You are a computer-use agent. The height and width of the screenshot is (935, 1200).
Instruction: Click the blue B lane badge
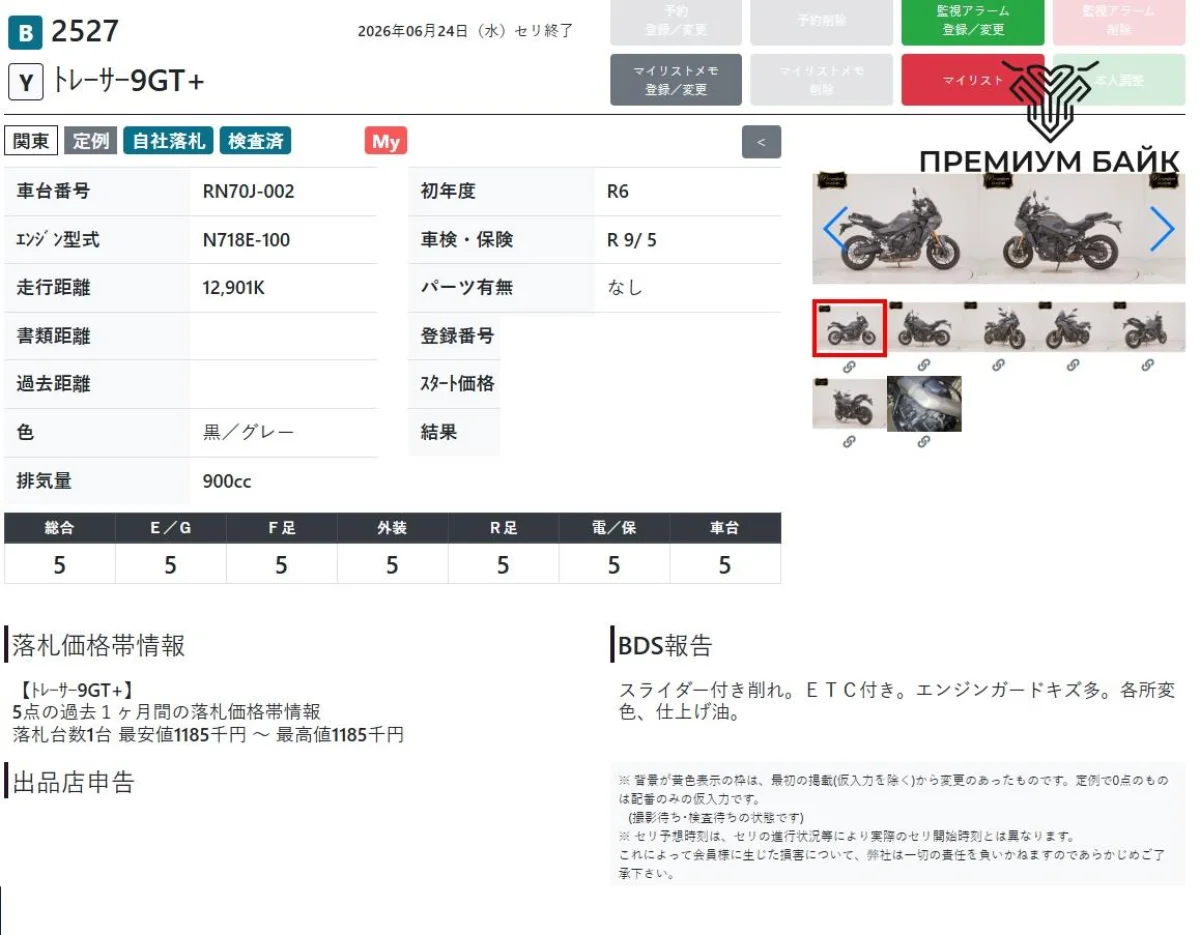(x=25, y=33)
